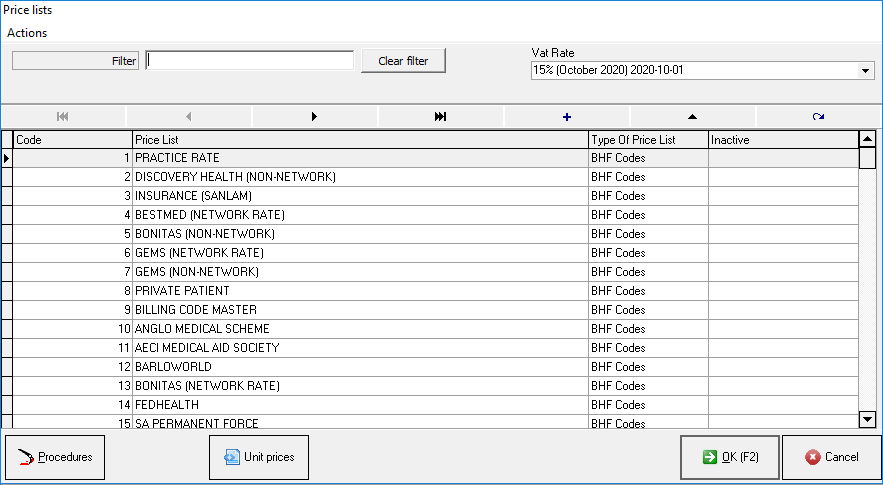Click the Unit prices button
Viewport: 883px width, 485px height.
pos(259,457)
